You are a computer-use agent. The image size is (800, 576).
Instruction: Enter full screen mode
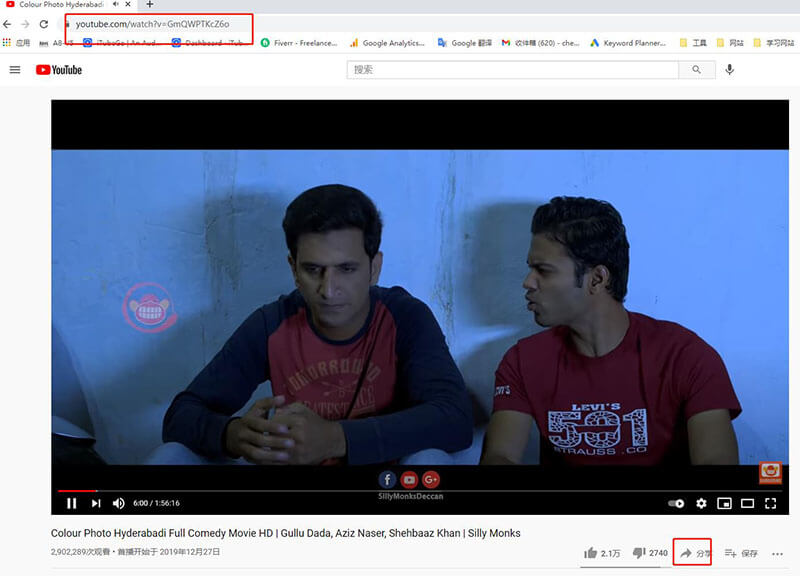[x=770, y=504]
